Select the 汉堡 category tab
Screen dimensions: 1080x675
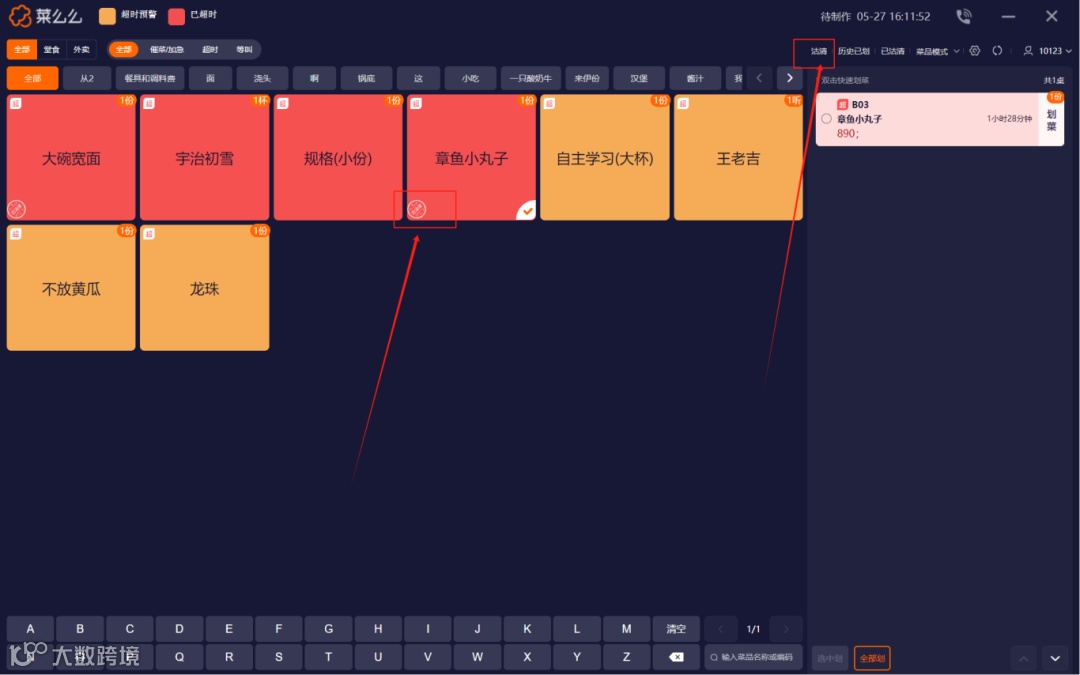click(639, 79)
